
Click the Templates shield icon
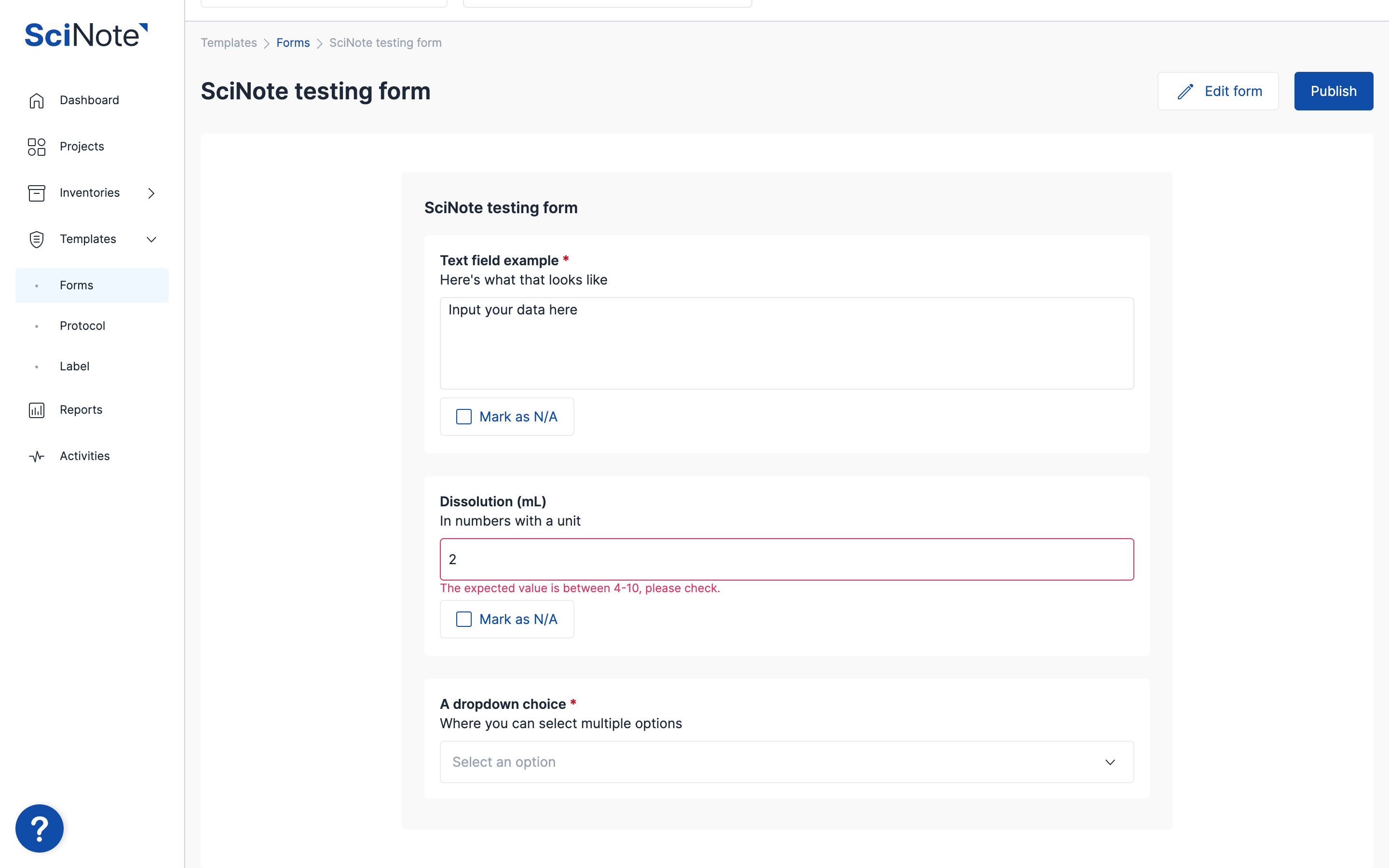pos(36,239)
